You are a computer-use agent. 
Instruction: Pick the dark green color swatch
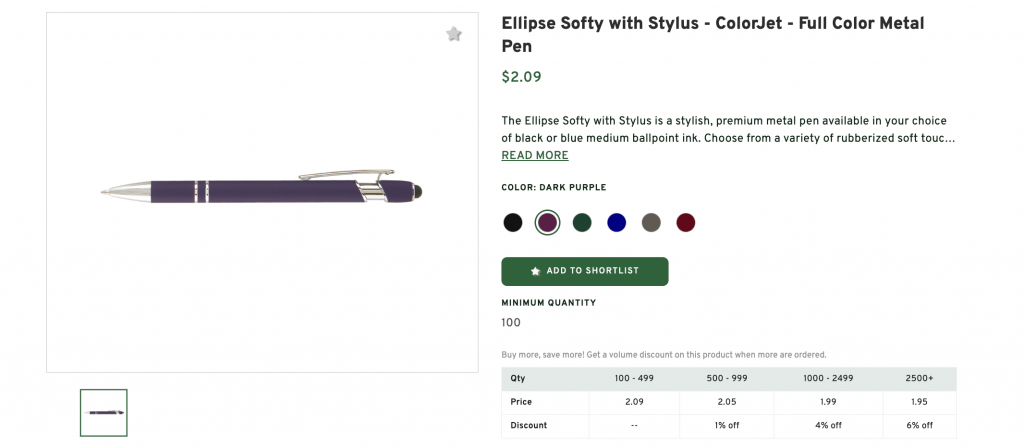coord(582,223)
